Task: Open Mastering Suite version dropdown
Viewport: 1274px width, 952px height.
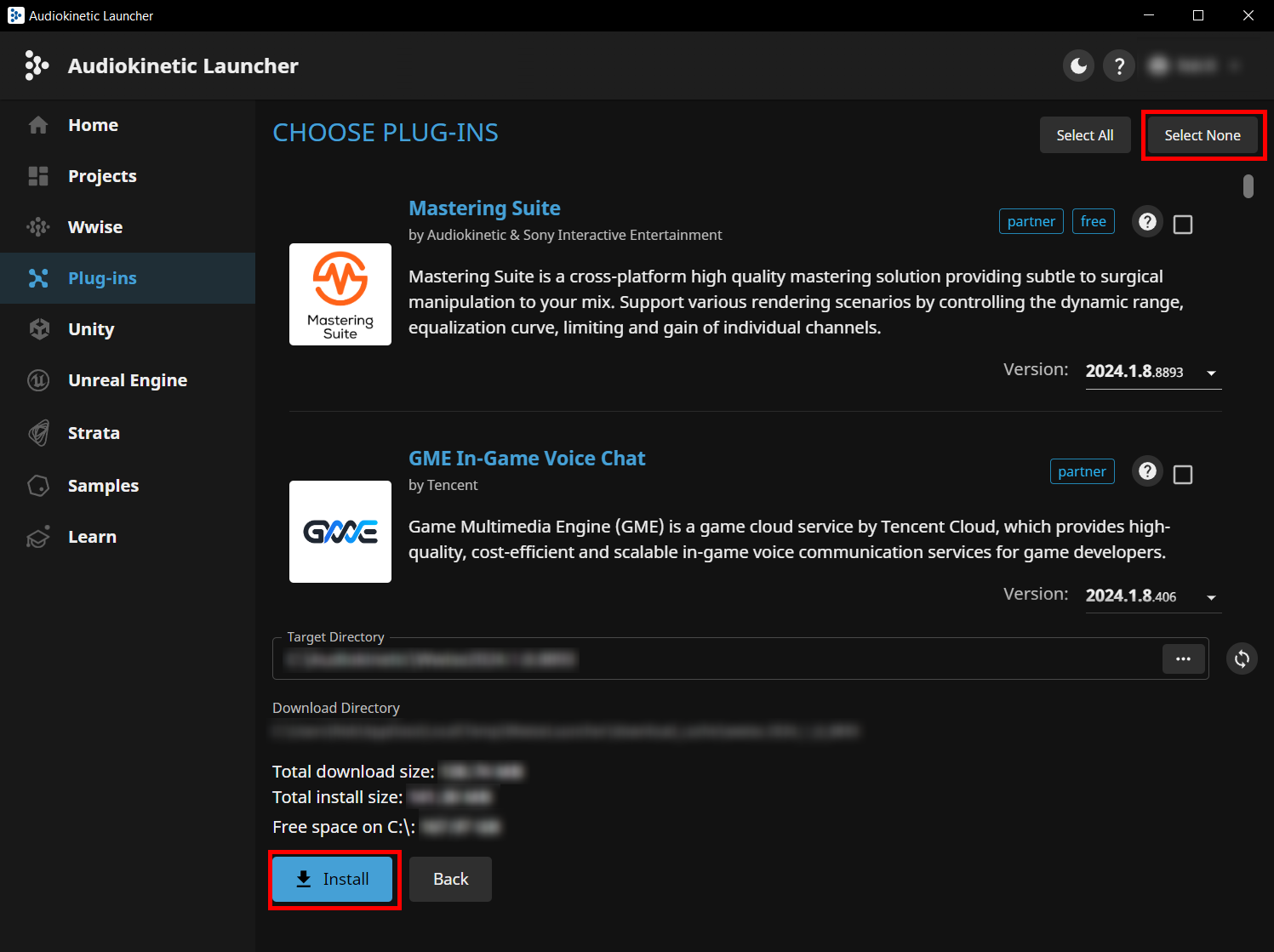Action: tap(1153, 372)
